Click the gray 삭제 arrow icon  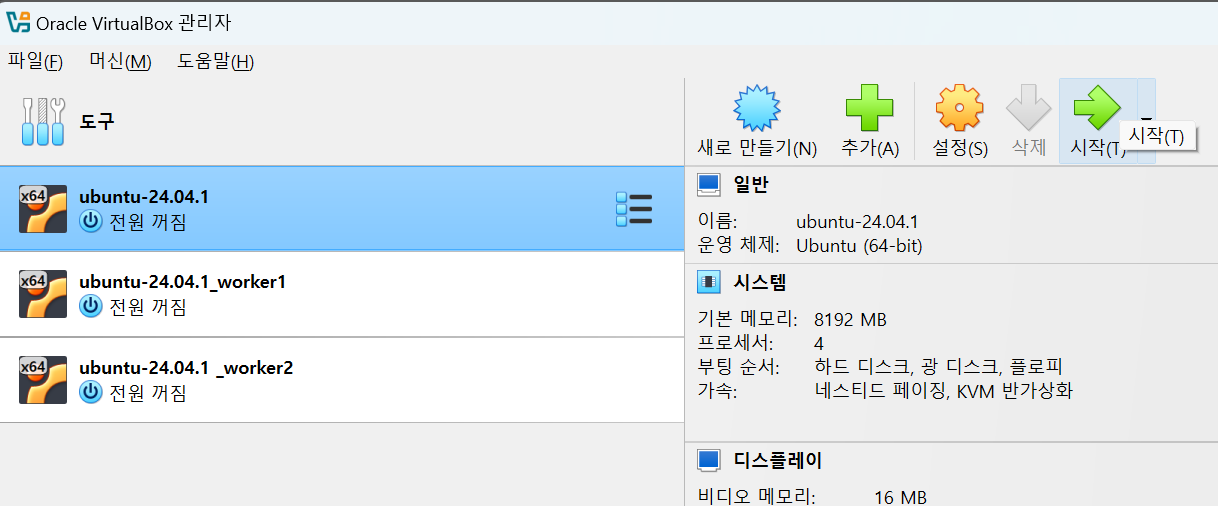click(x=1028, y=108)
